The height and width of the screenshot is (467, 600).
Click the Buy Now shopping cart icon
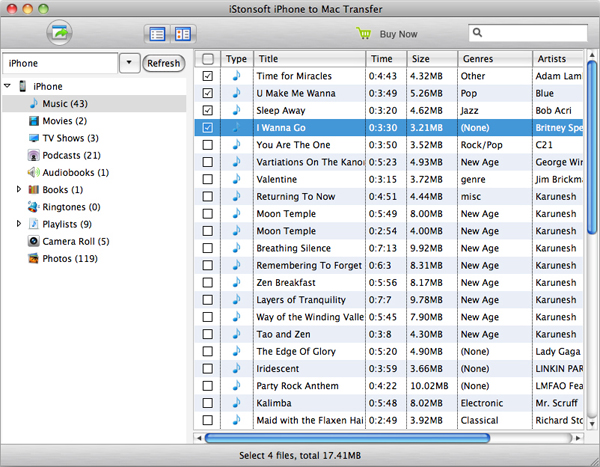[x=365, y=34]
